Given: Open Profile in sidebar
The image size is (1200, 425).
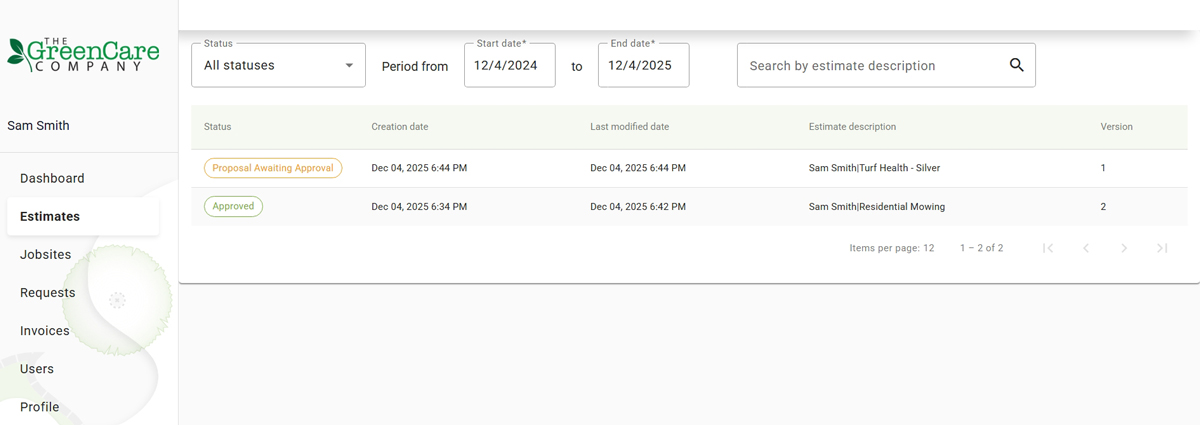Looking at the screenshot, I should point(40,406).
